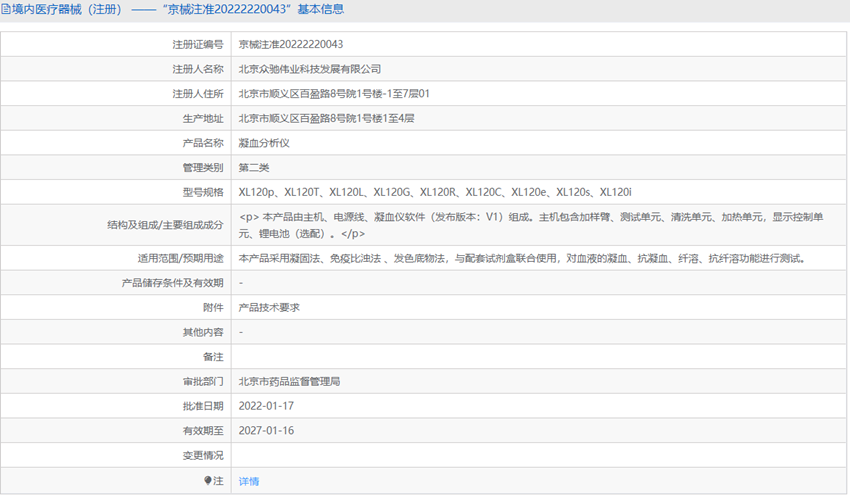This screenshot has width=850, height=495.
Task: Select model list starting XL120p
Action: point(435,192)
